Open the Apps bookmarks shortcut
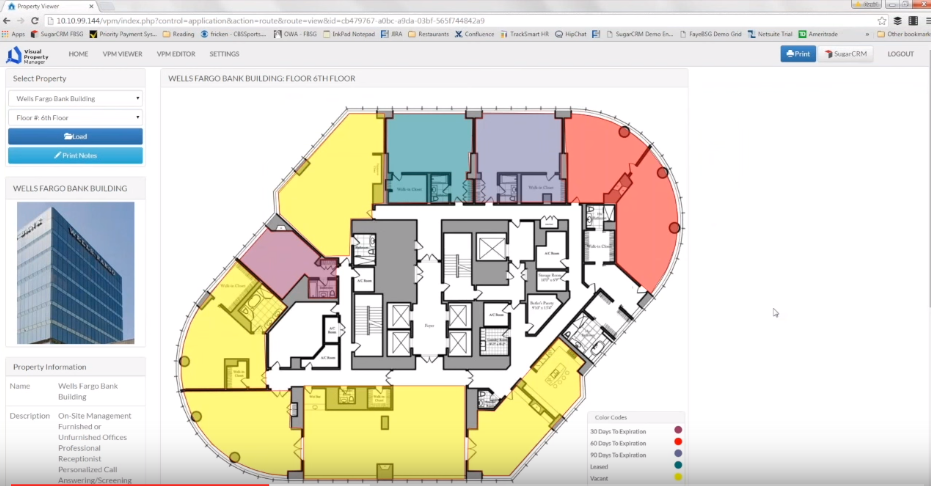 (14, 34)
